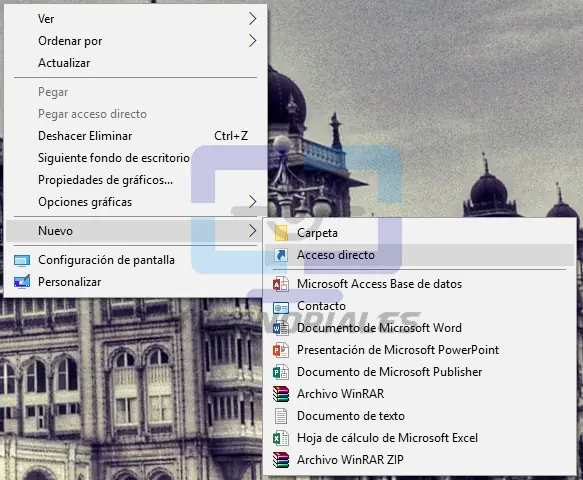Create new Documento de Microsoft Publisher
The image size is (583, 480).
pyautogui.click(x=420, y=372)
